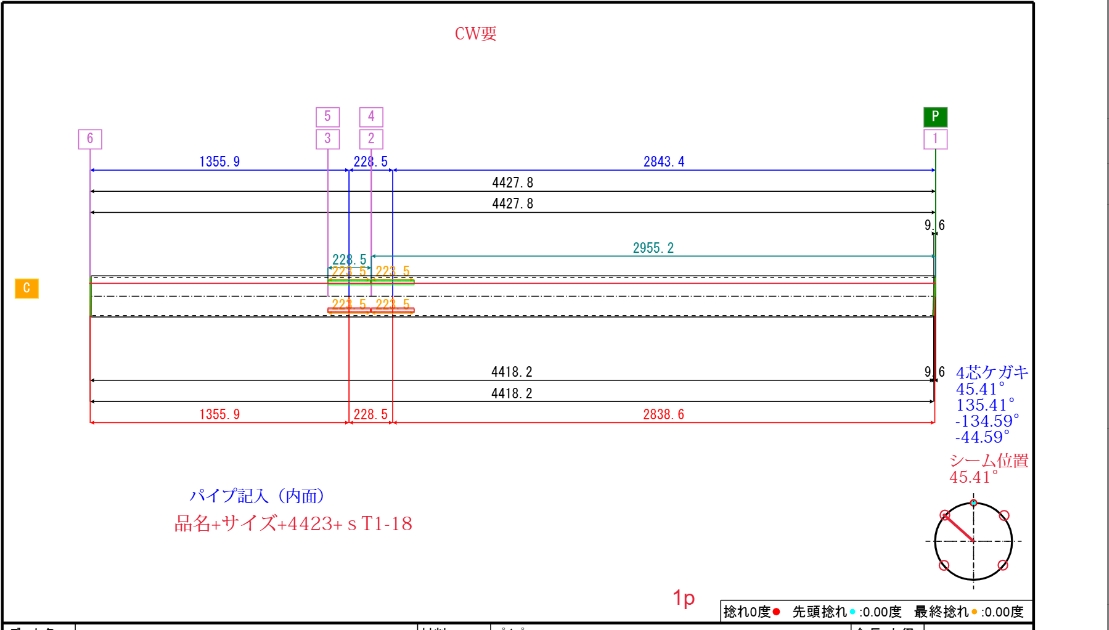The width and height of the screenshot is (1109, 630).
Task: Click point marker 1 box
Action: click(935, 139)
